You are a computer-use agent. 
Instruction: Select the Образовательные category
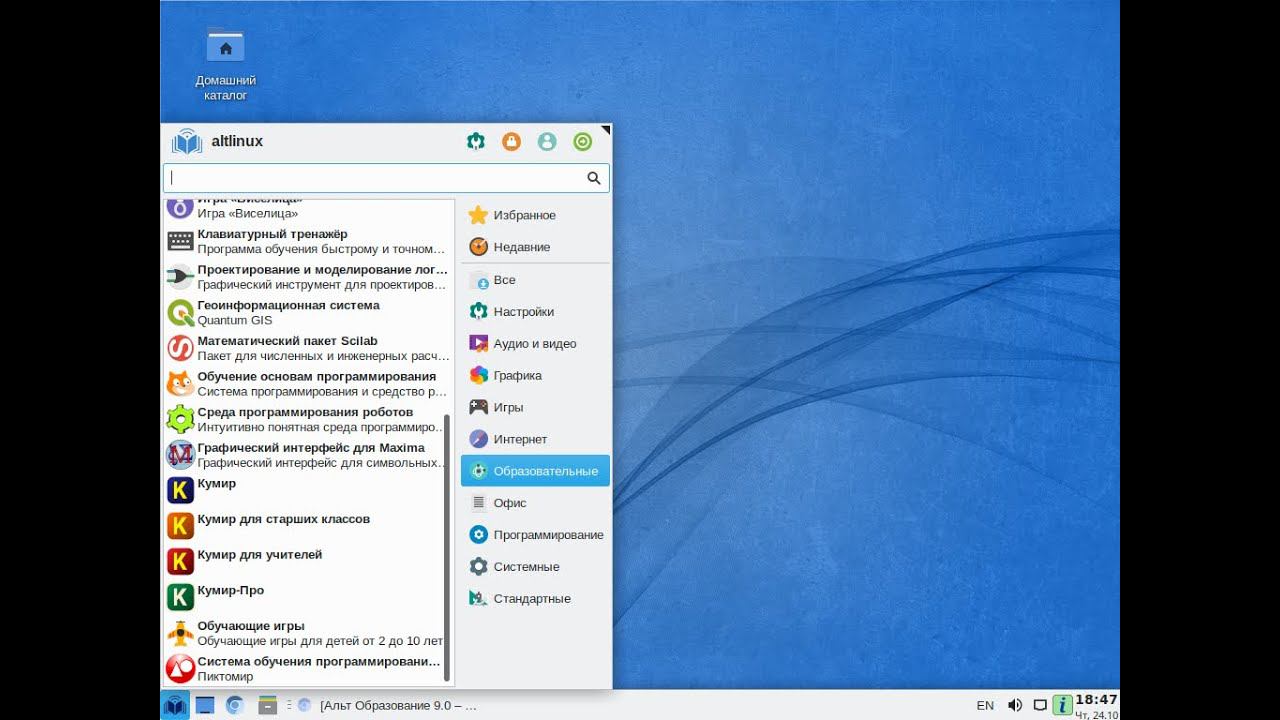point(535,471)
